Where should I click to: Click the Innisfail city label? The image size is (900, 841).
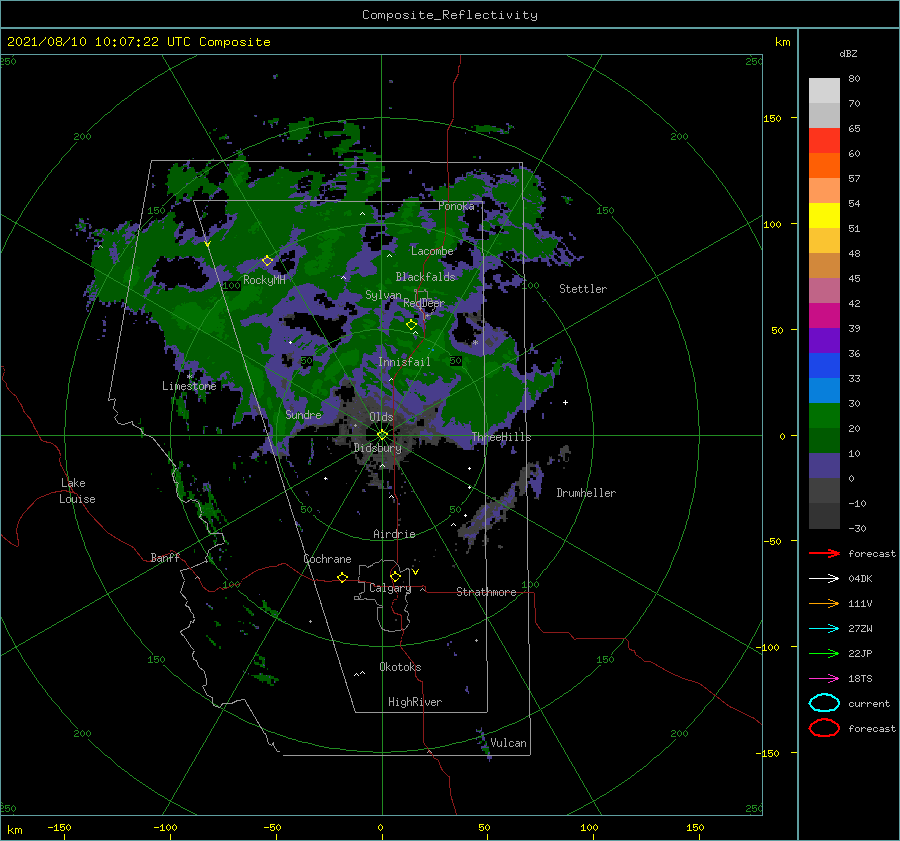pos(404,362)
